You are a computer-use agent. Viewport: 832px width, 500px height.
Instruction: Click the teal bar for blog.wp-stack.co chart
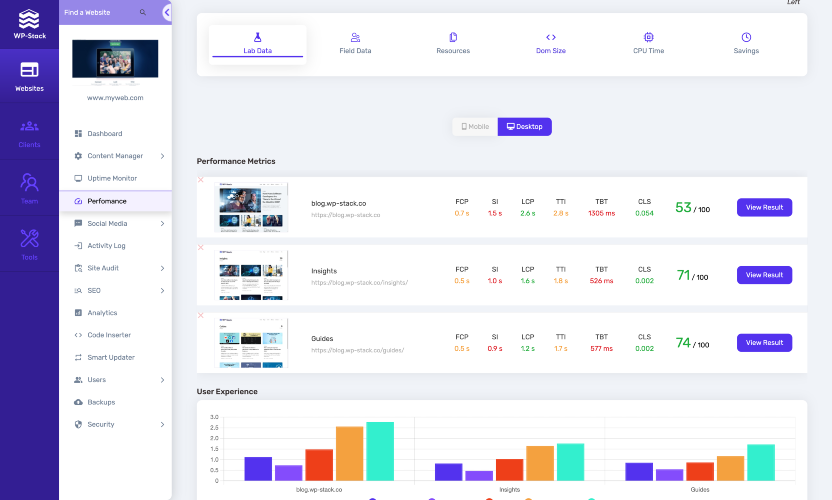point(380,451)
